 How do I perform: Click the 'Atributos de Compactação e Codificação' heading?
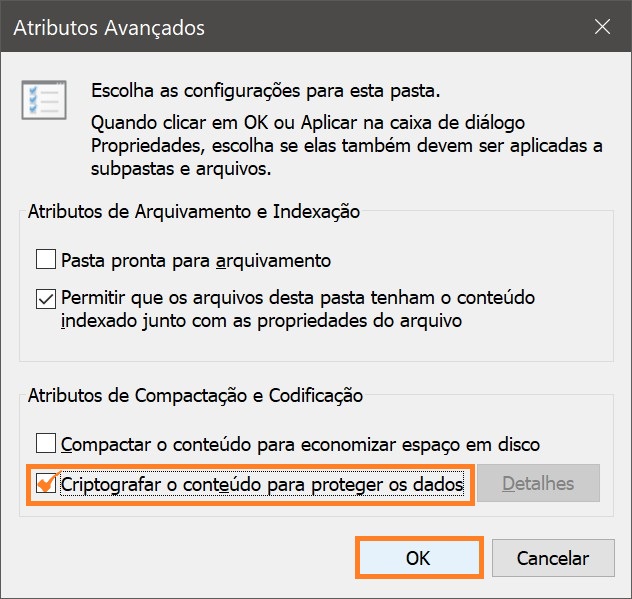point(195,395)
